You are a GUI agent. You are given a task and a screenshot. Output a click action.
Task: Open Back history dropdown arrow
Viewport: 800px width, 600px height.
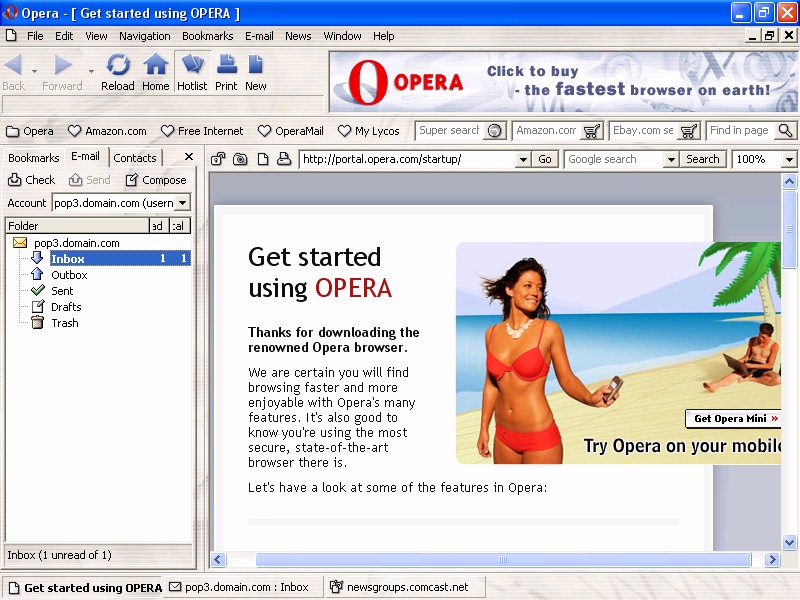point(34,72)
